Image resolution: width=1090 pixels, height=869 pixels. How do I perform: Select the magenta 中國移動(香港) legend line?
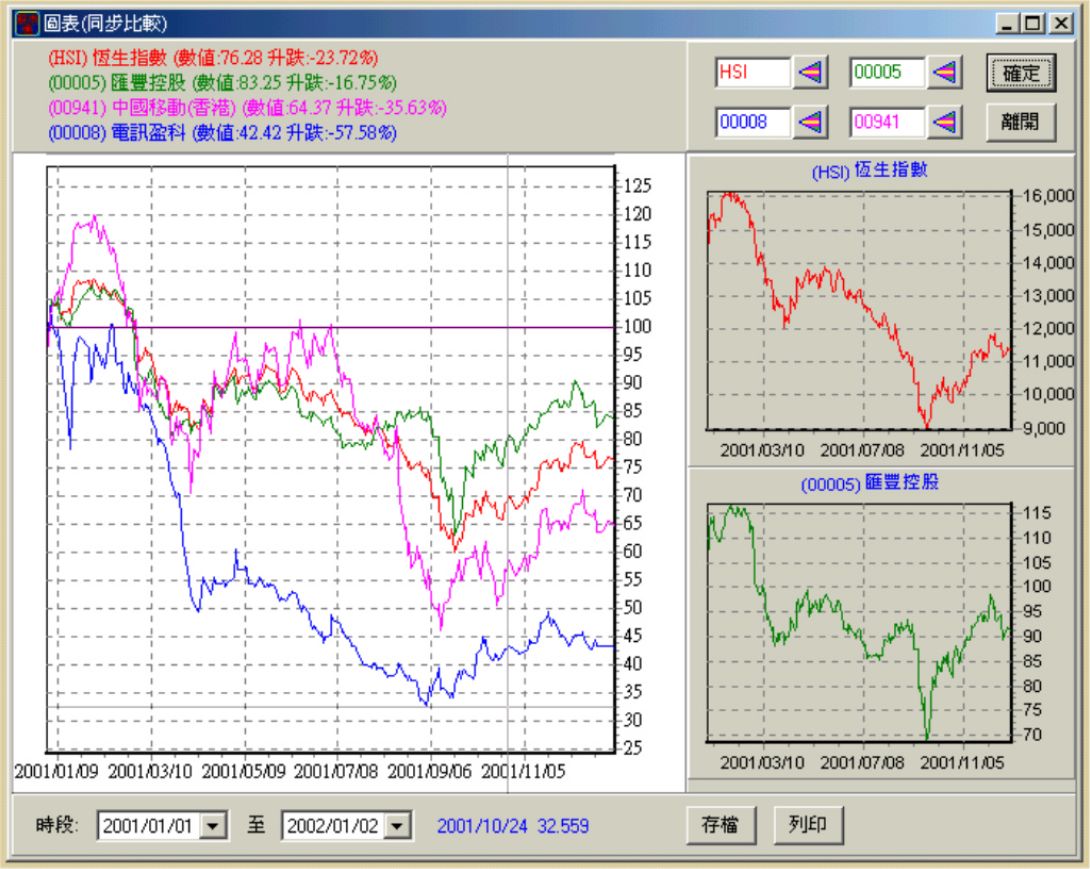[247, 108]
